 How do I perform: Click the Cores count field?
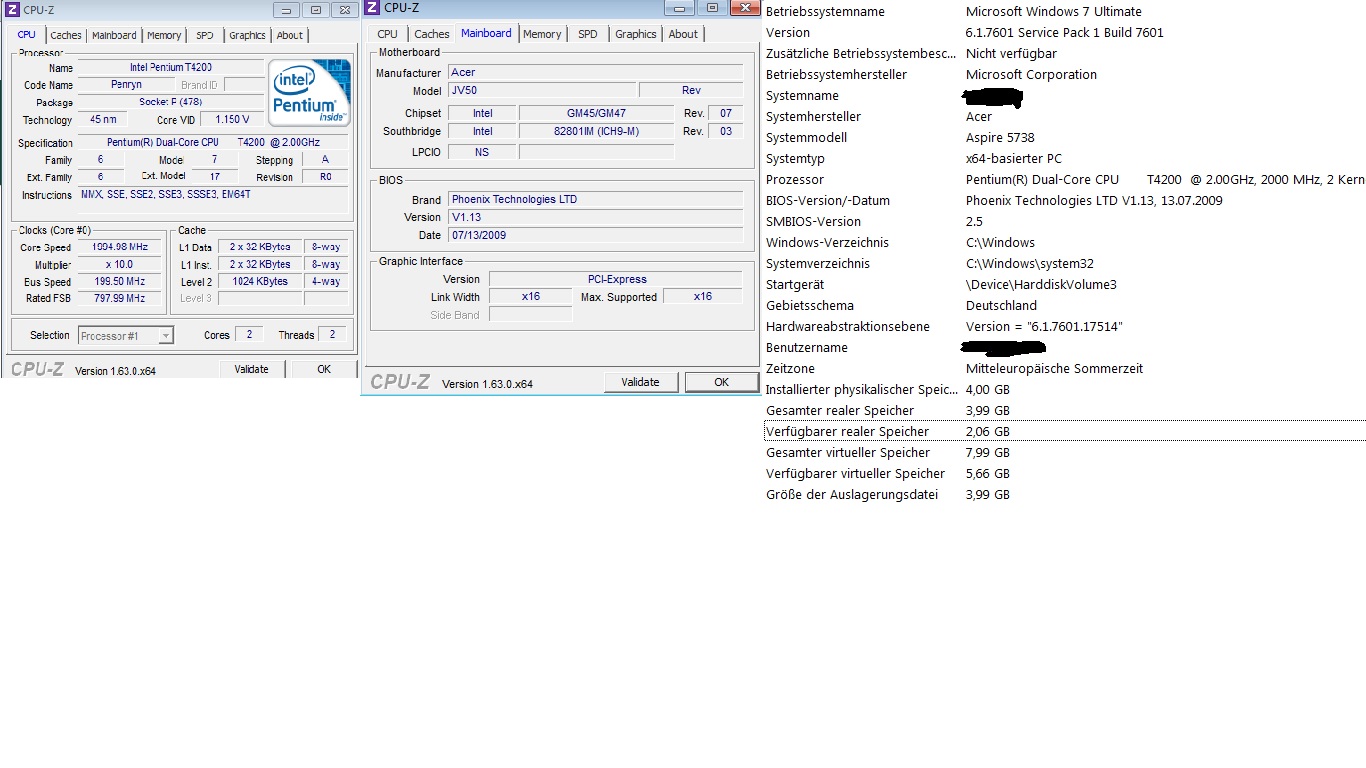pyautogui.click(x=249, y=335)
